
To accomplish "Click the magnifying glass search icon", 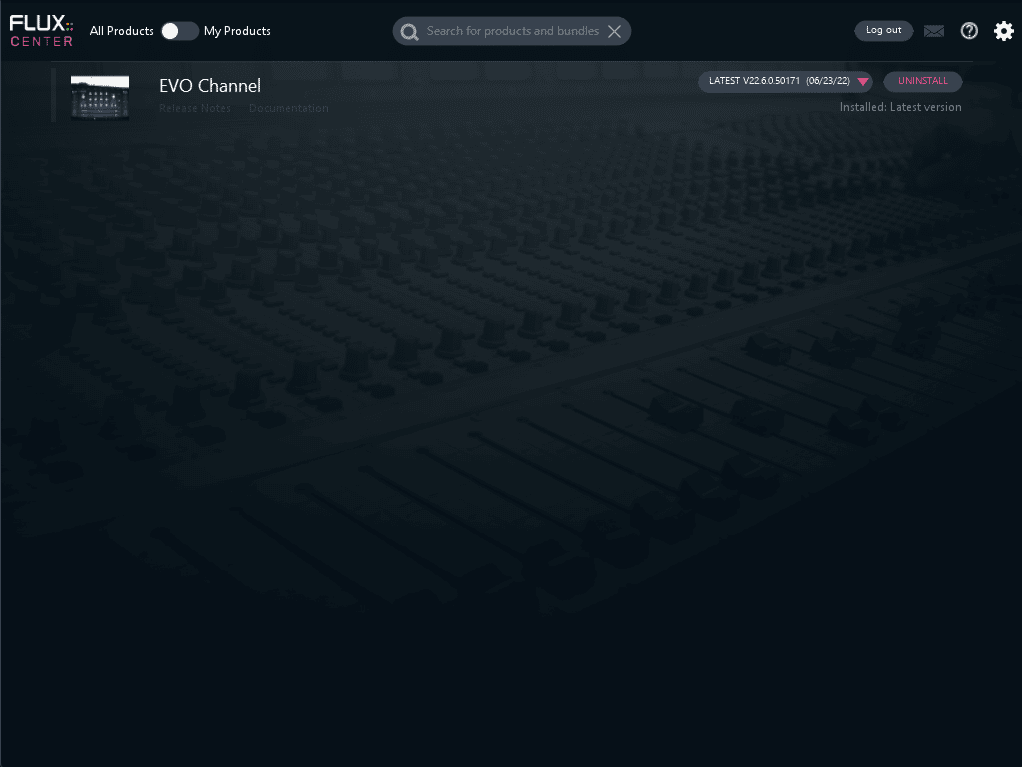I will tap(409, 32).
